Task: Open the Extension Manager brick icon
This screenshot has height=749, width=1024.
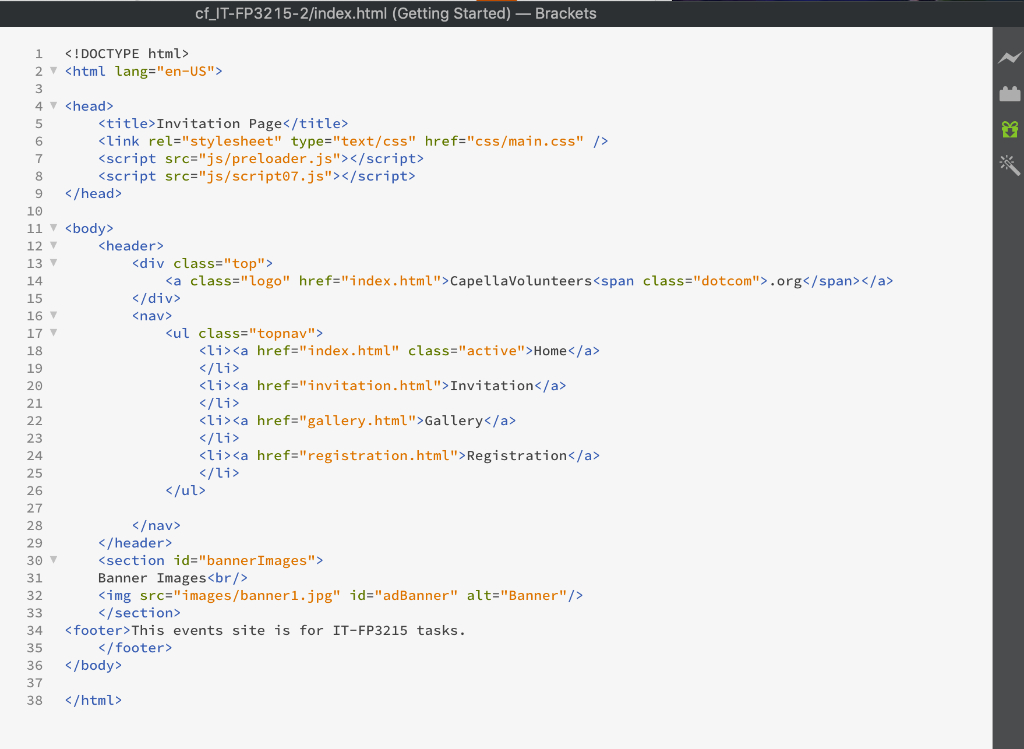Action: point(1009,94)
